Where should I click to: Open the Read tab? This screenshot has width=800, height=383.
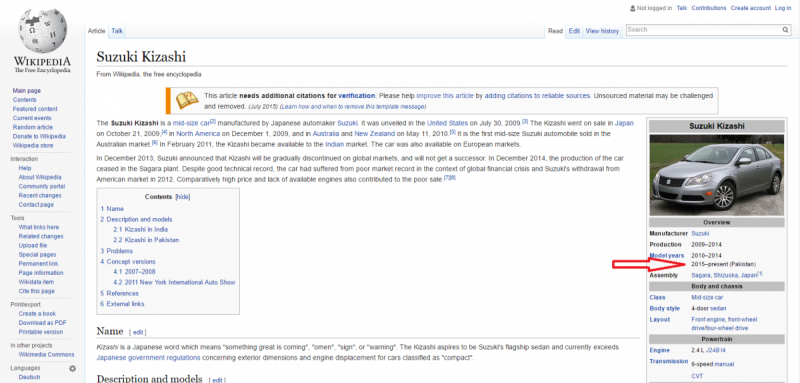(x=555, y=31)
